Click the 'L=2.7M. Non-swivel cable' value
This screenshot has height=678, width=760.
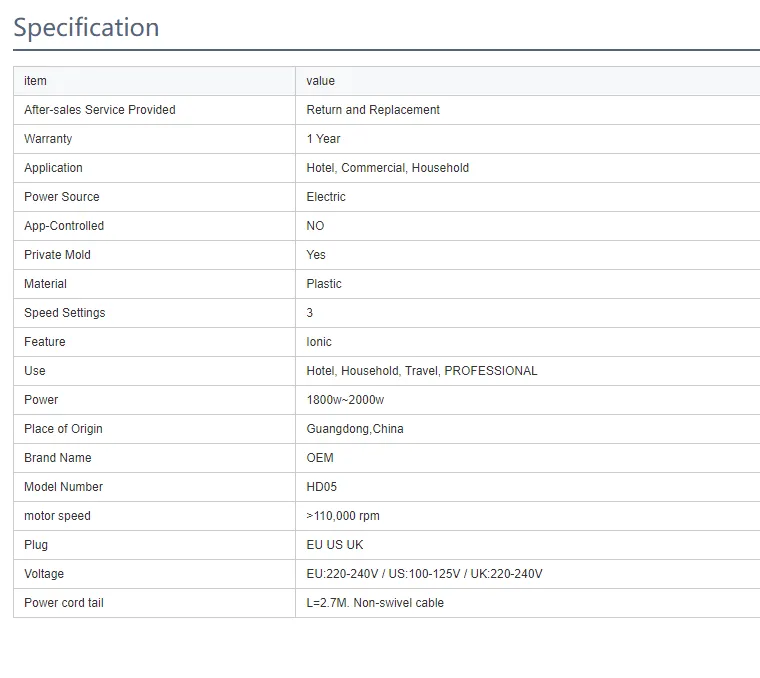coord(375,603)
